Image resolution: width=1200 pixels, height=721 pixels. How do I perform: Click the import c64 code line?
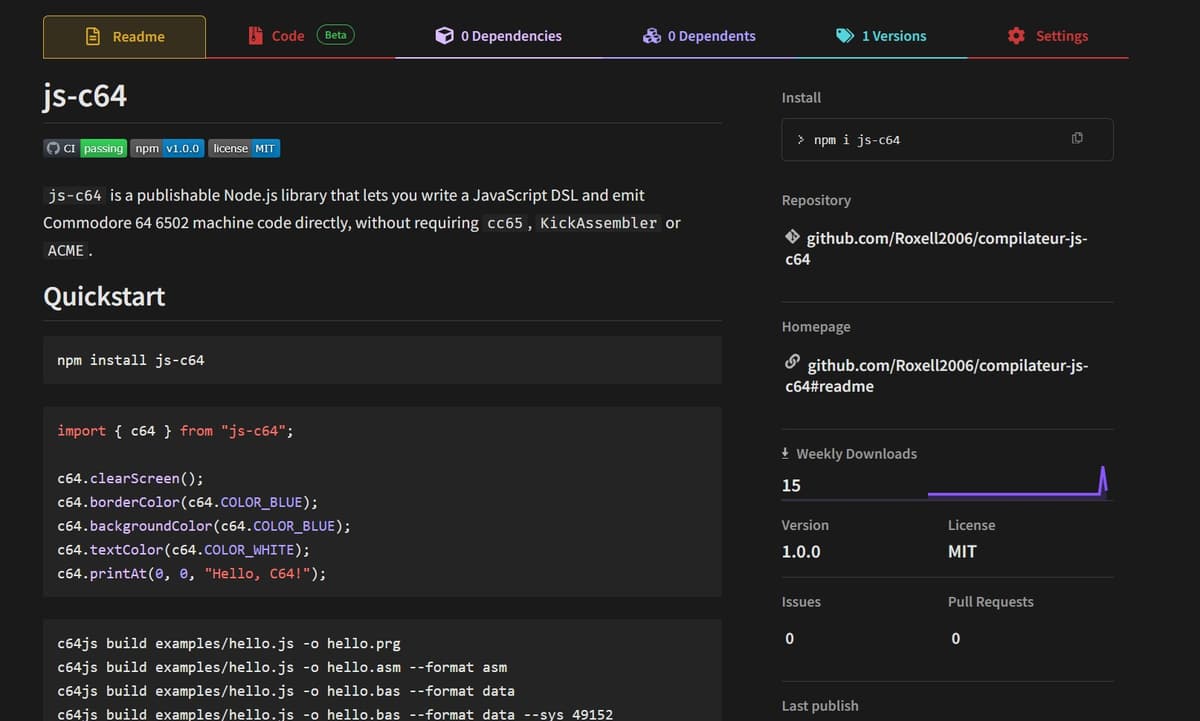pyautogui.click(x=175, y=431)
